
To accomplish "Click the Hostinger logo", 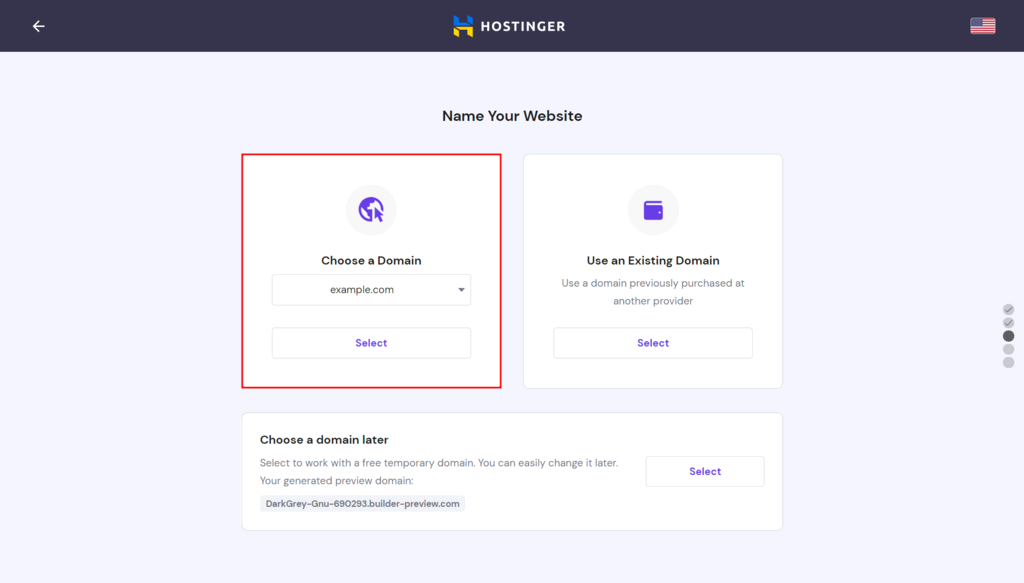I will point(509,26).
